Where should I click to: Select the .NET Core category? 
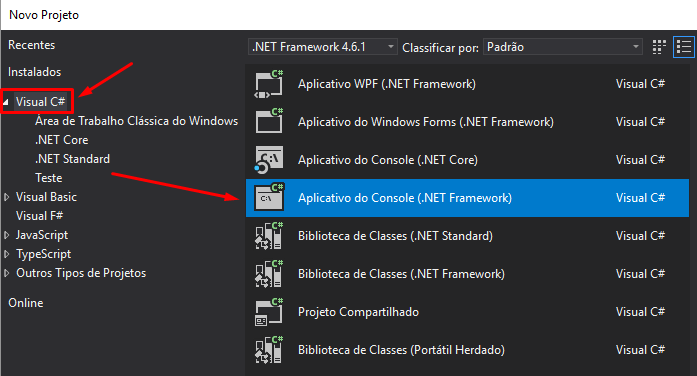[x=61, y=140]
